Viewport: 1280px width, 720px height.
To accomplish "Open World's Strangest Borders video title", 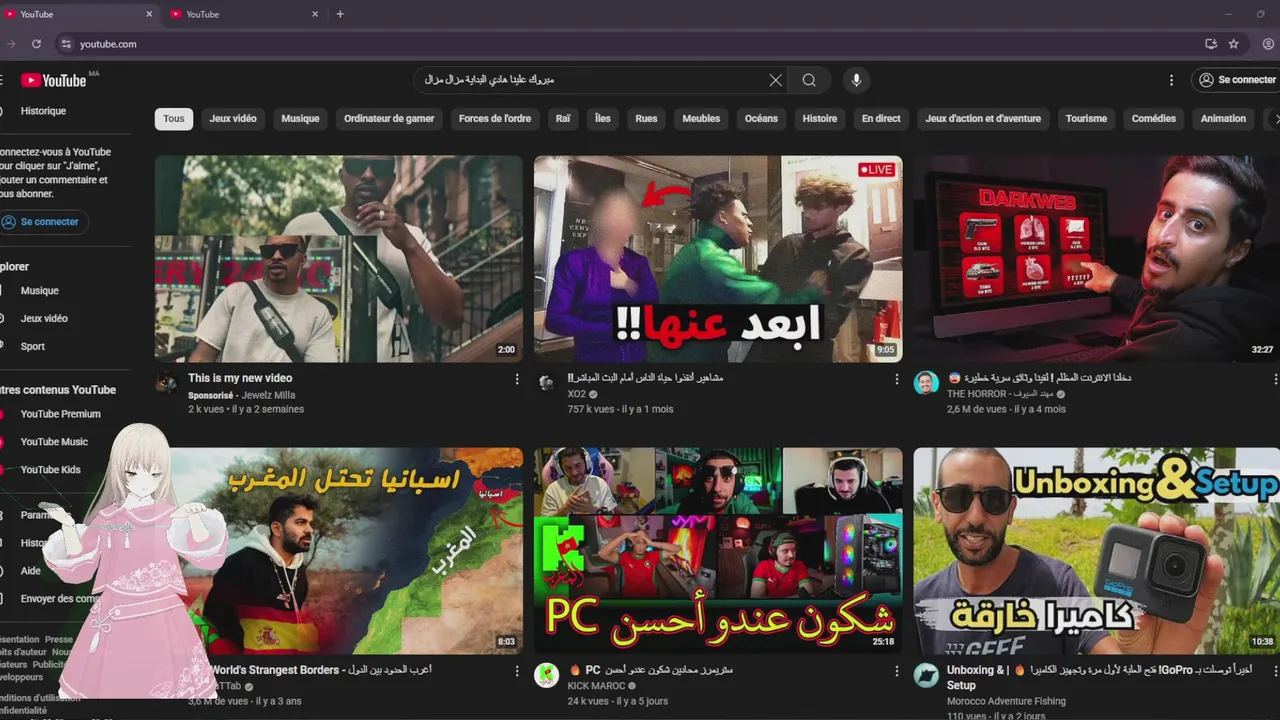I will coord(320,670).
